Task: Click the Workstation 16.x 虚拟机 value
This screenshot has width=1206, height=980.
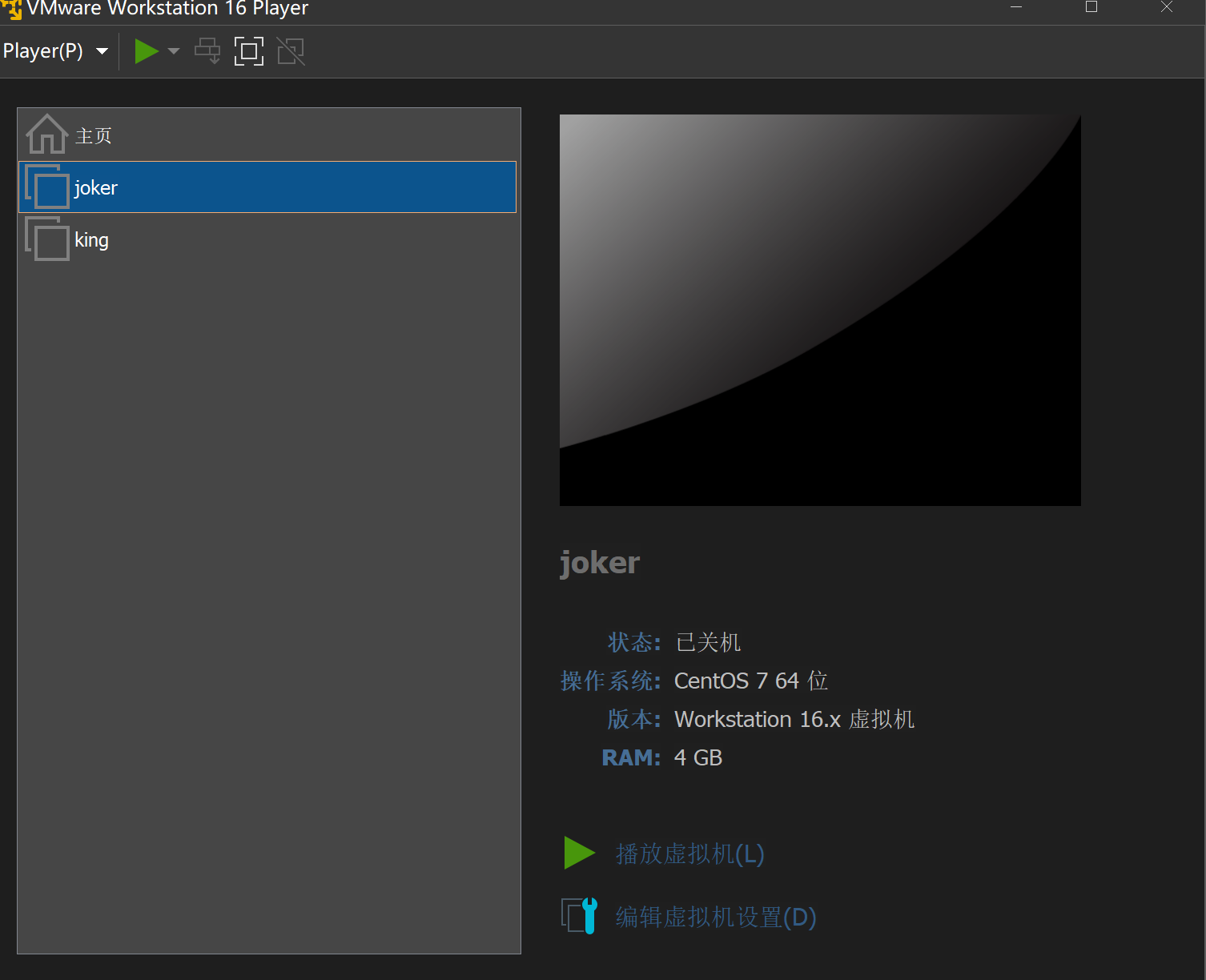Action: pos(794,719)
